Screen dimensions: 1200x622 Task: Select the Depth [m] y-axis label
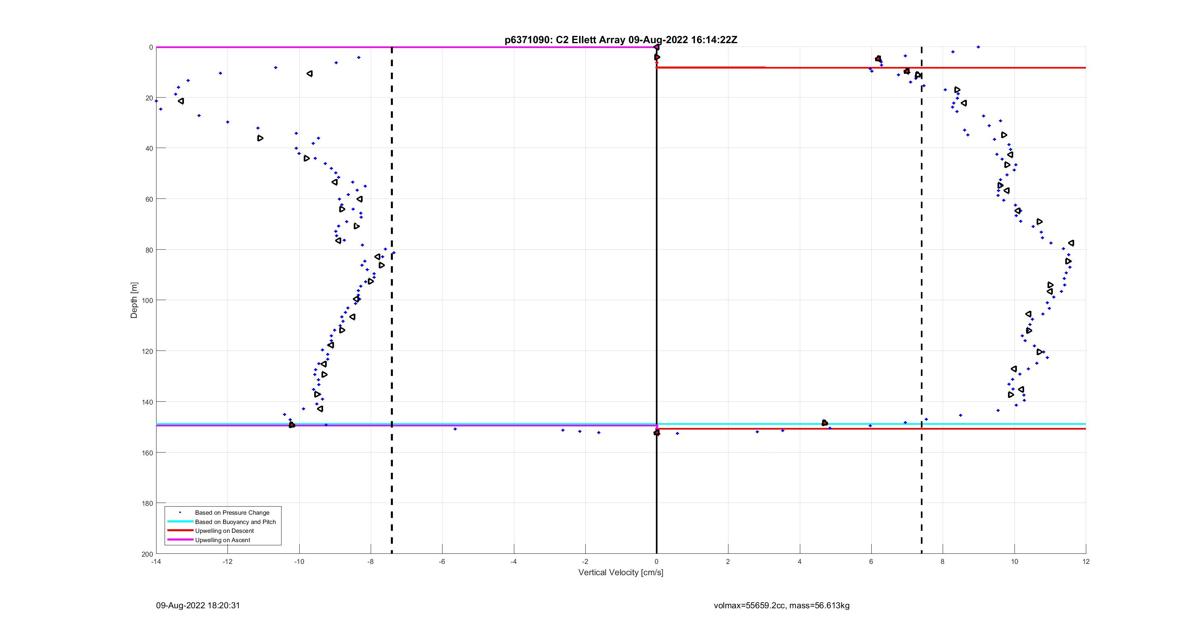pos(133,300)
